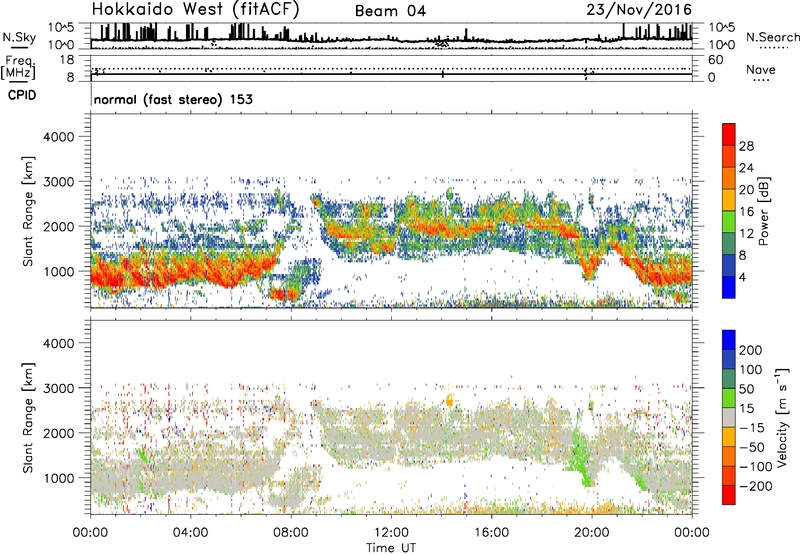Click the "4" label on Power color bar
The width and height of the screenshot is (800, 554).
[x=743, y=278]
